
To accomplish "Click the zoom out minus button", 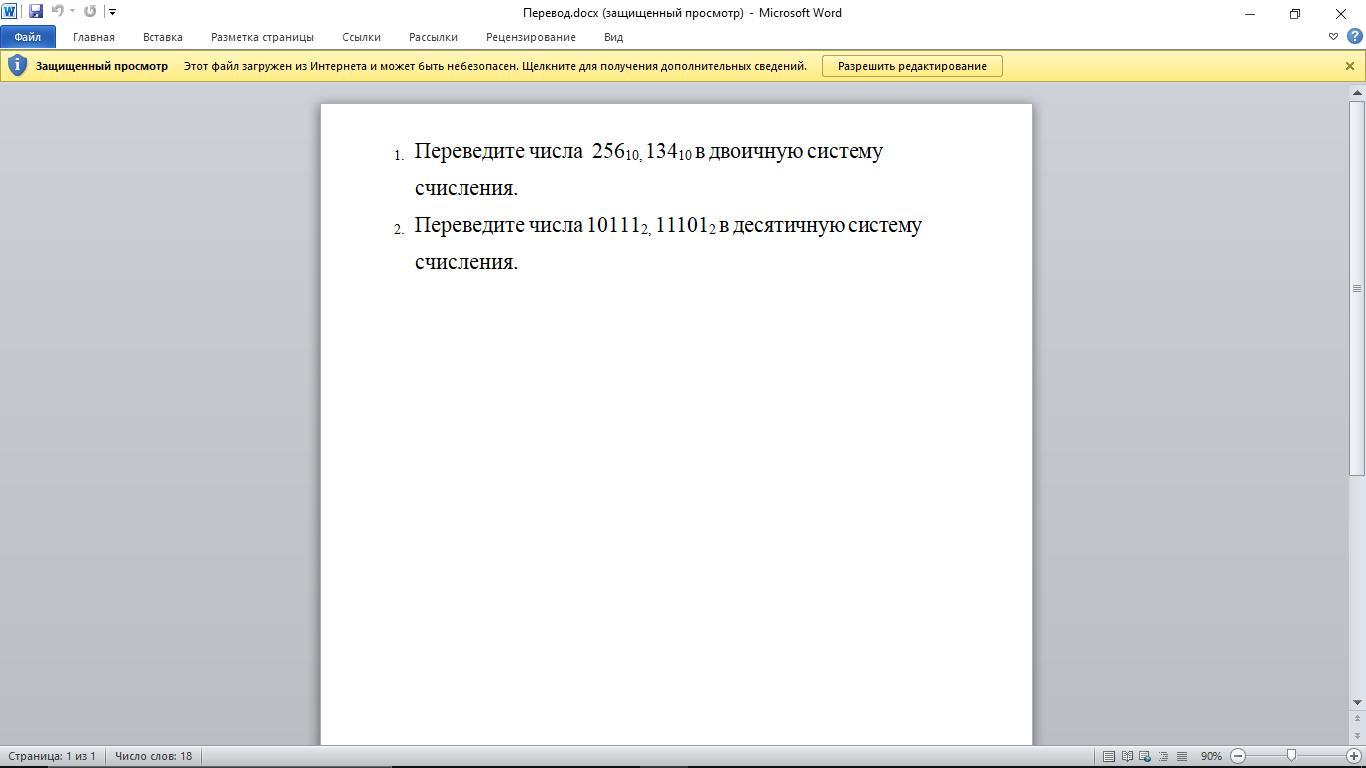I will point(1238,756).
